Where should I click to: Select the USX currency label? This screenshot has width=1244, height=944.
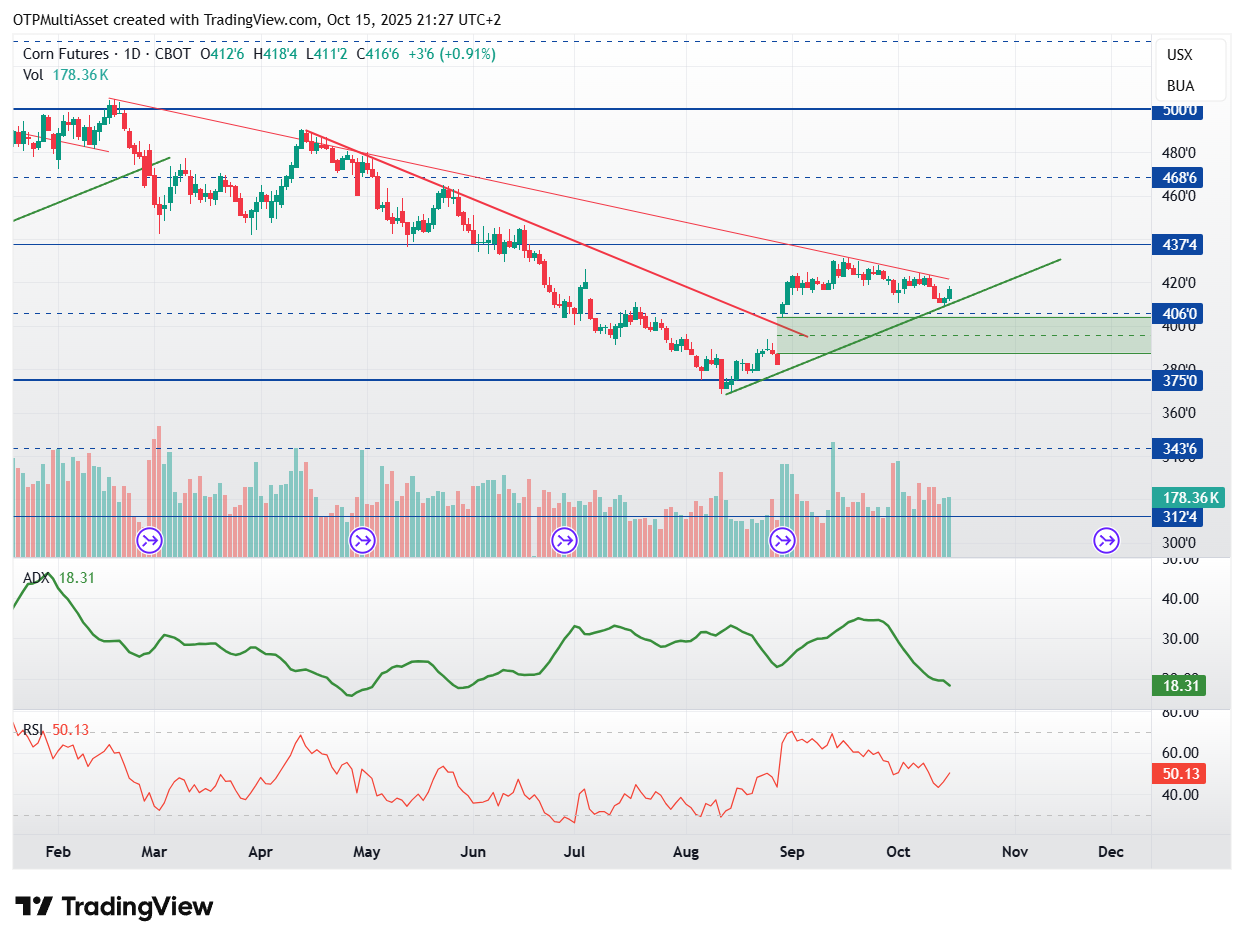click(1179, 55)
